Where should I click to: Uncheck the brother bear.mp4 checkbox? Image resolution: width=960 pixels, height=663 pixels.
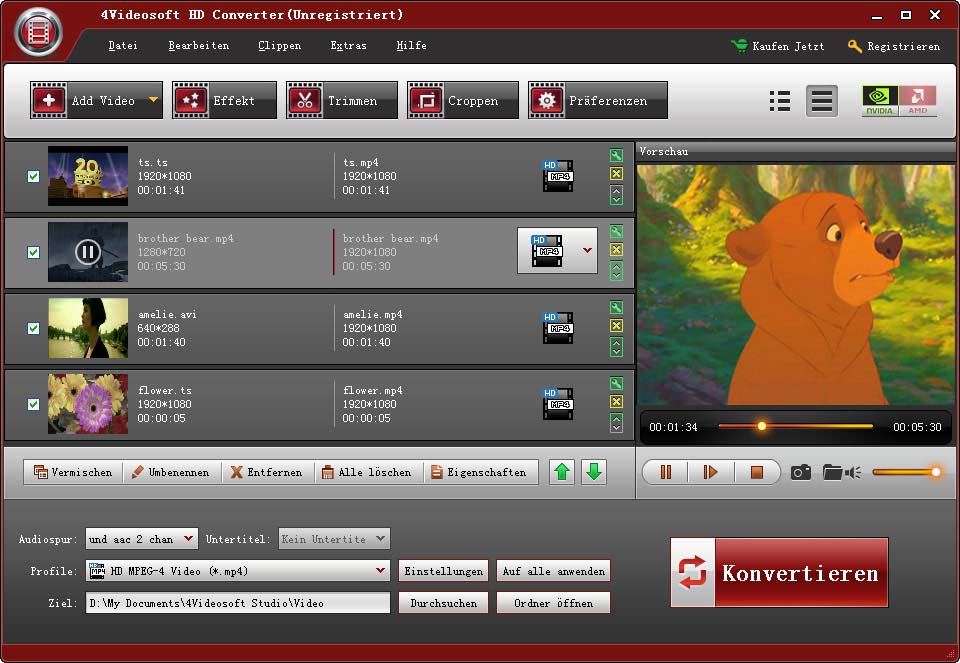(x=34, y=252)
